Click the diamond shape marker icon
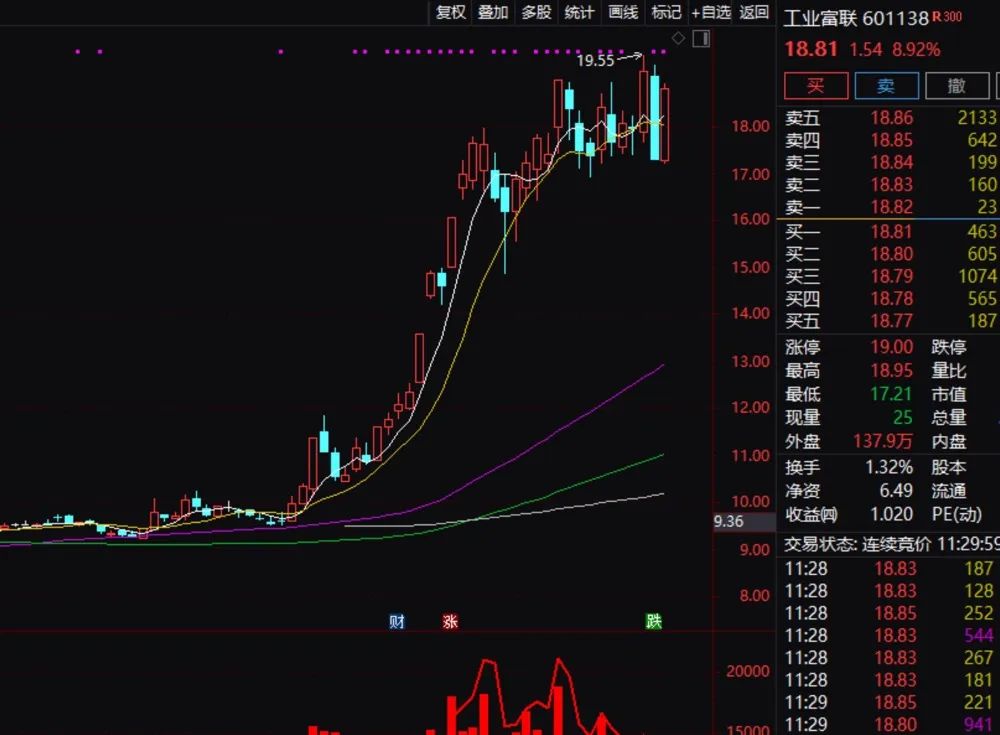Viewport: 1000px width, 735px height. 678,38
